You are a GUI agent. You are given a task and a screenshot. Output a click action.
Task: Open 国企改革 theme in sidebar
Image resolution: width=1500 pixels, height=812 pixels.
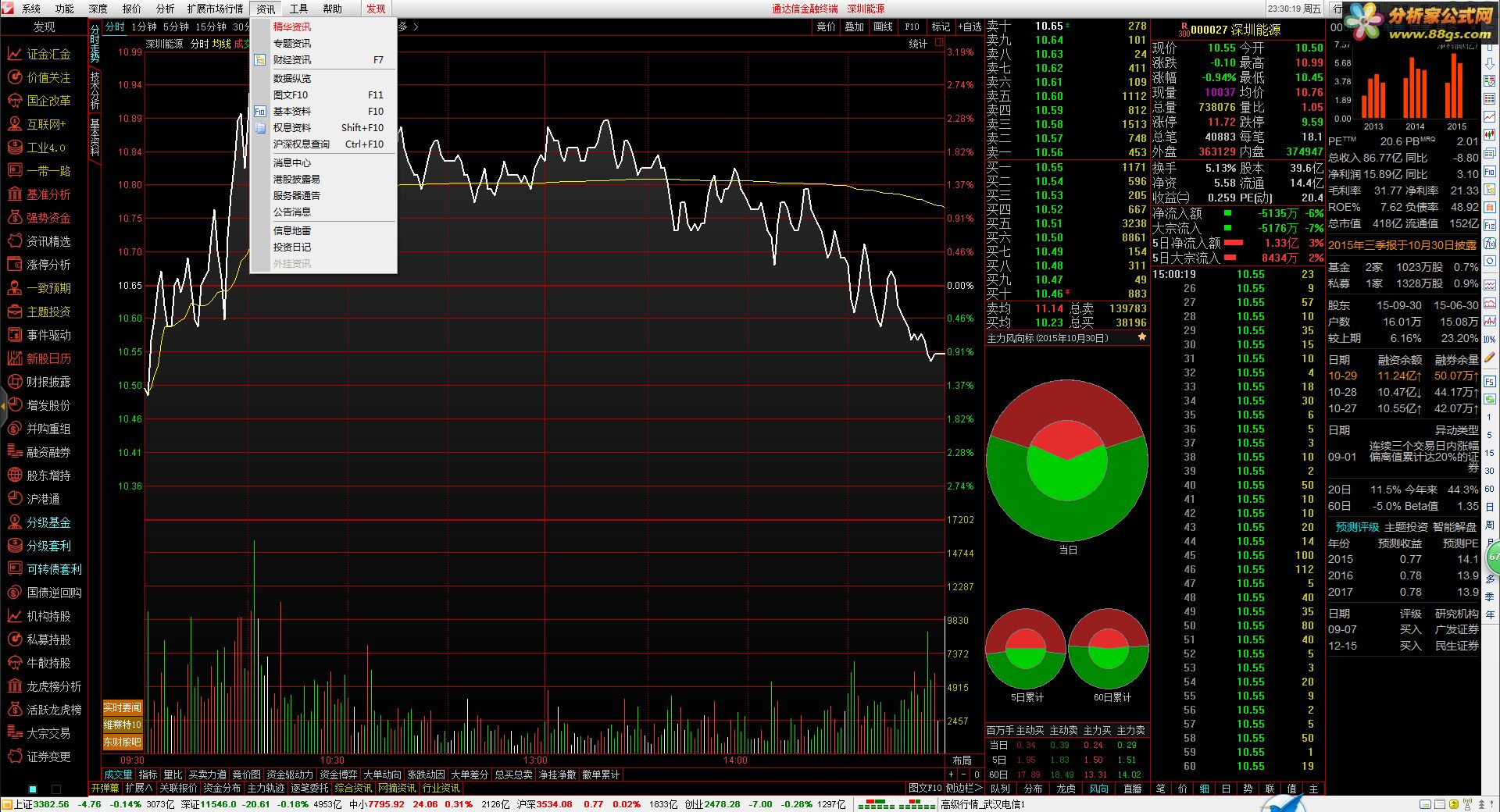click(x=39, y=101)
